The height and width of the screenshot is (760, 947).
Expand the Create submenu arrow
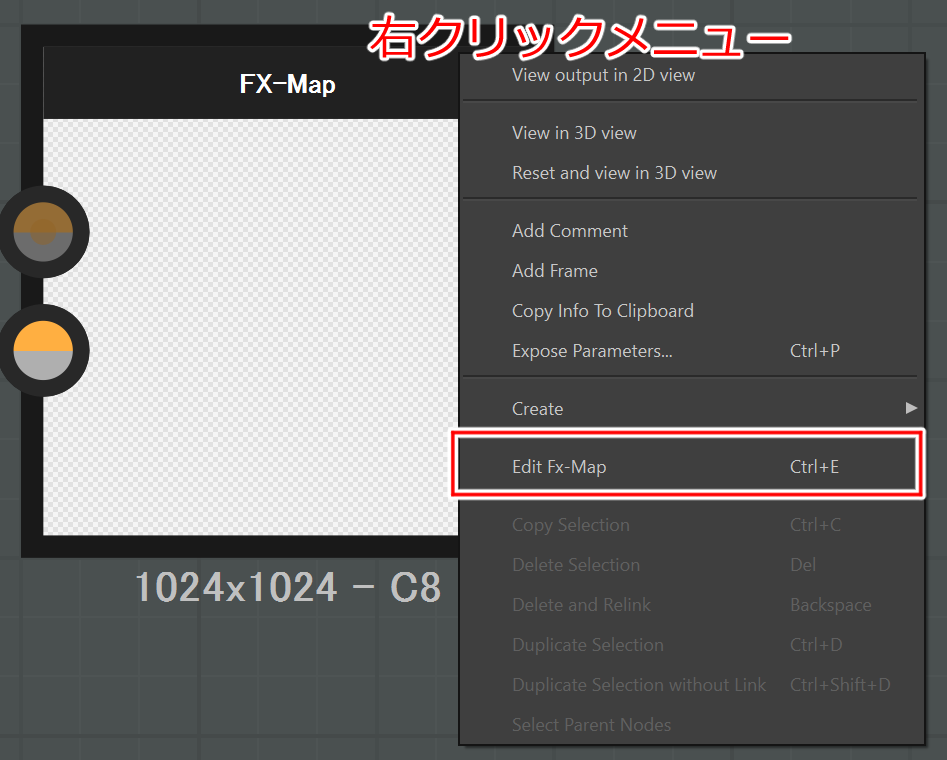(911, 408)
